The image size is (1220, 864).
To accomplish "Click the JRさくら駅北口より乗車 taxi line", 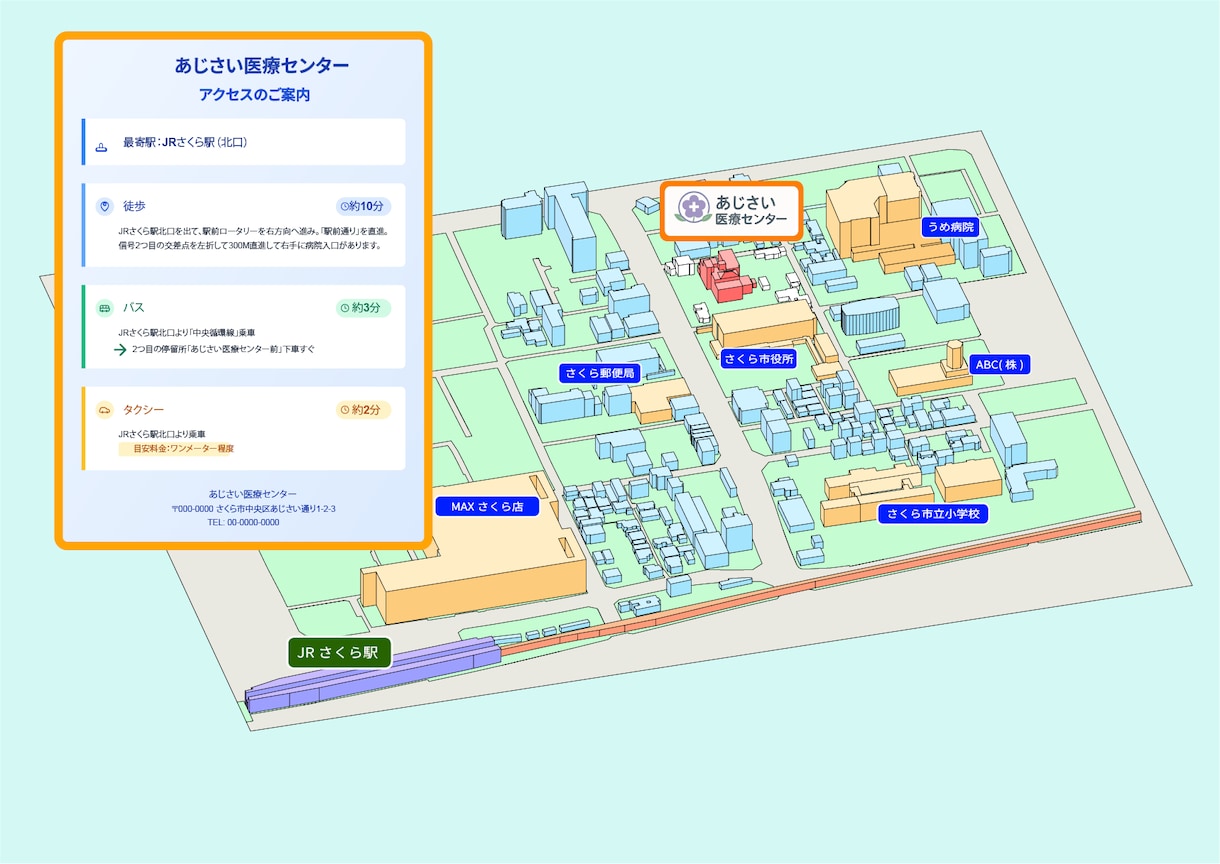I will [x=162, y=434].
